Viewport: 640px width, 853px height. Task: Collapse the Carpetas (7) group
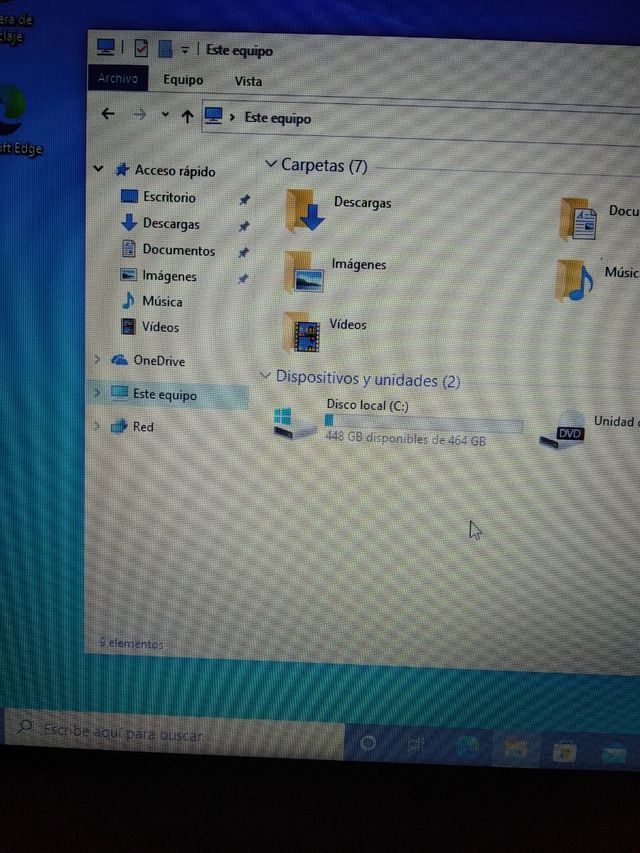(x=270, y=163)
